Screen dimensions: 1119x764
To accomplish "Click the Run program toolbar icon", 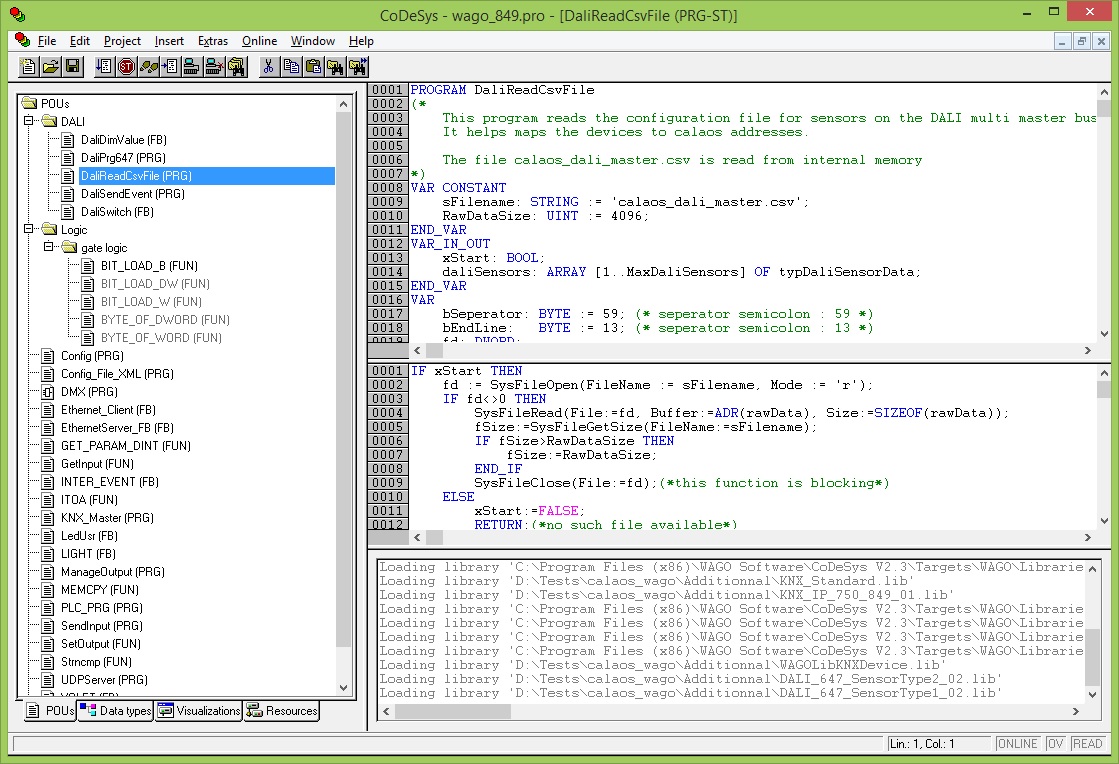I will (104, 67).
